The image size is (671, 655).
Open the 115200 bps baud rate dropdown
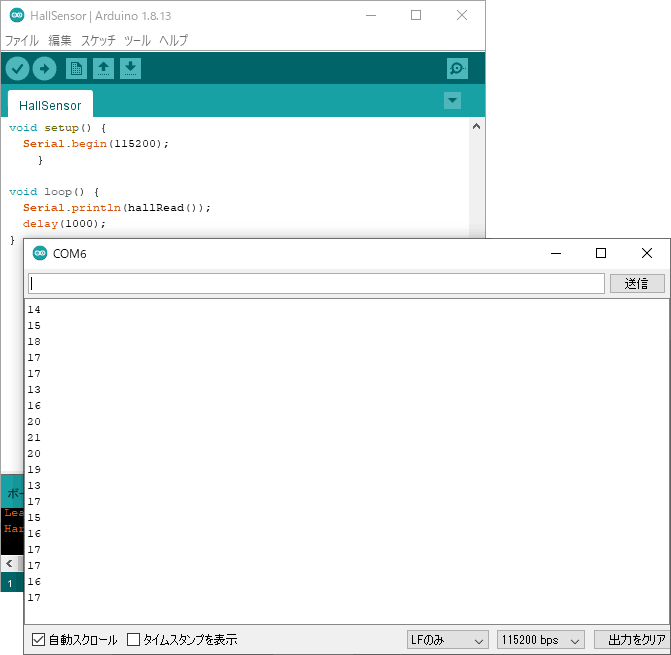click(x=541, y=640)
